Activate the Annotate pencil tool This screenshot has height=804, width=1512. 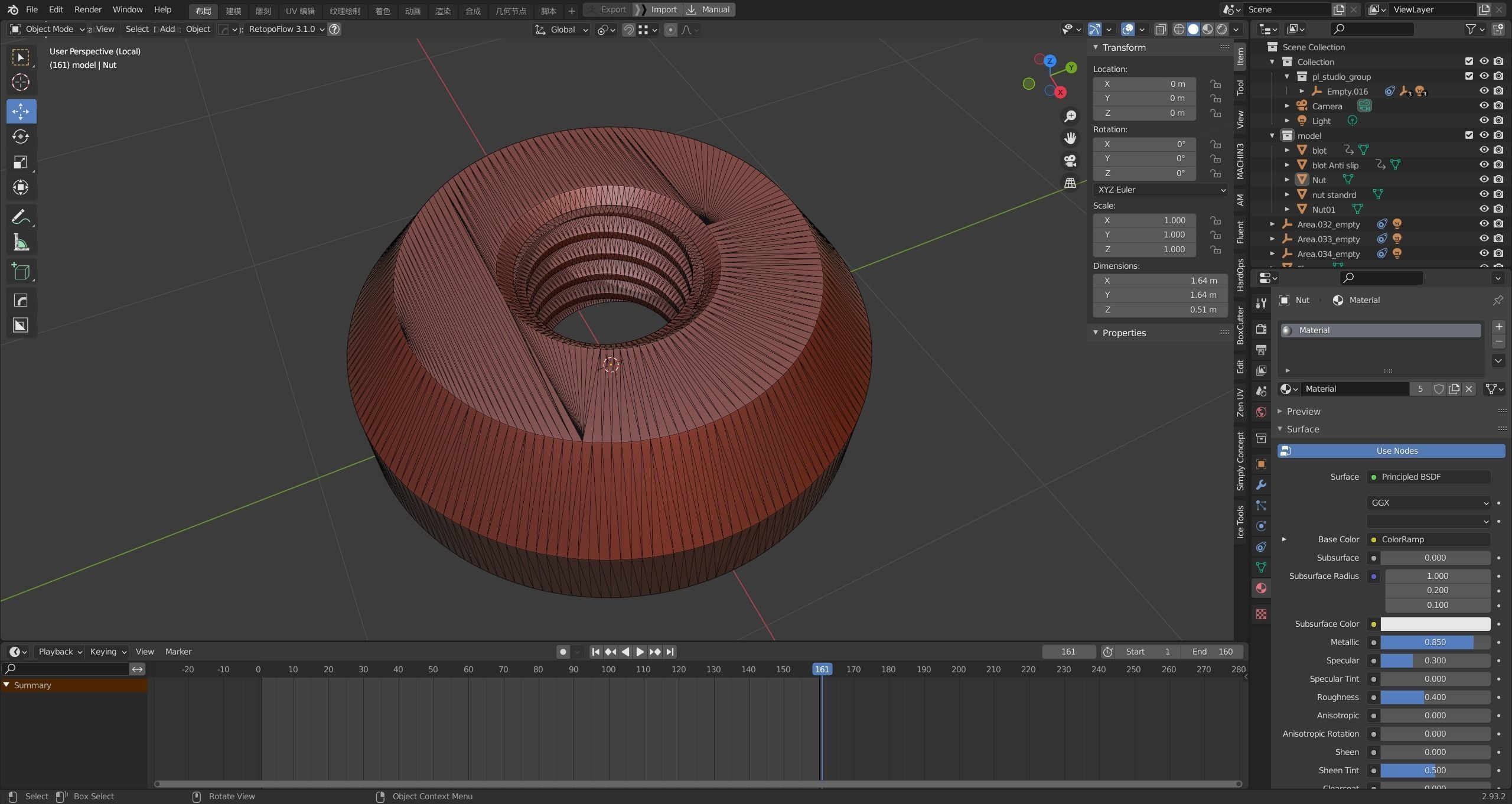[x=21, y=217]
